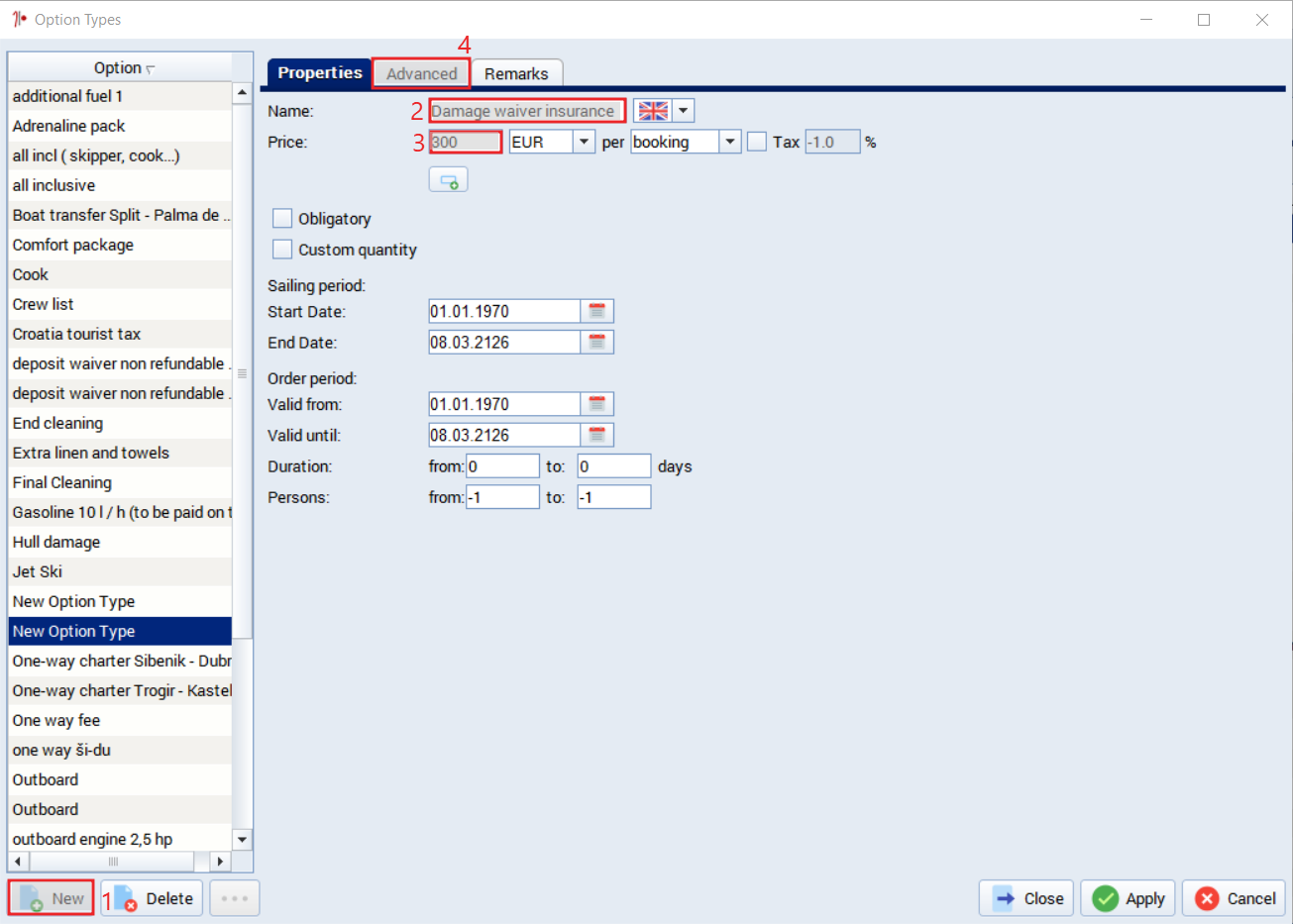Click the End Date text field
Image resolution: width=1293 pixels, height=924 pixels.
(x=504, y=342)
